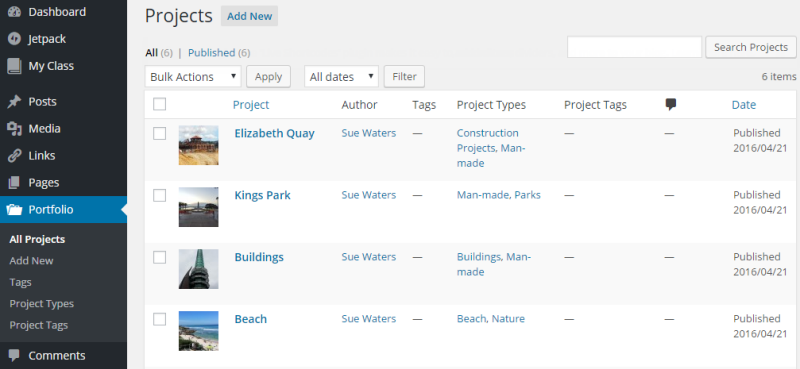Click the Posts pushpin icon

(x=14, y=102)
